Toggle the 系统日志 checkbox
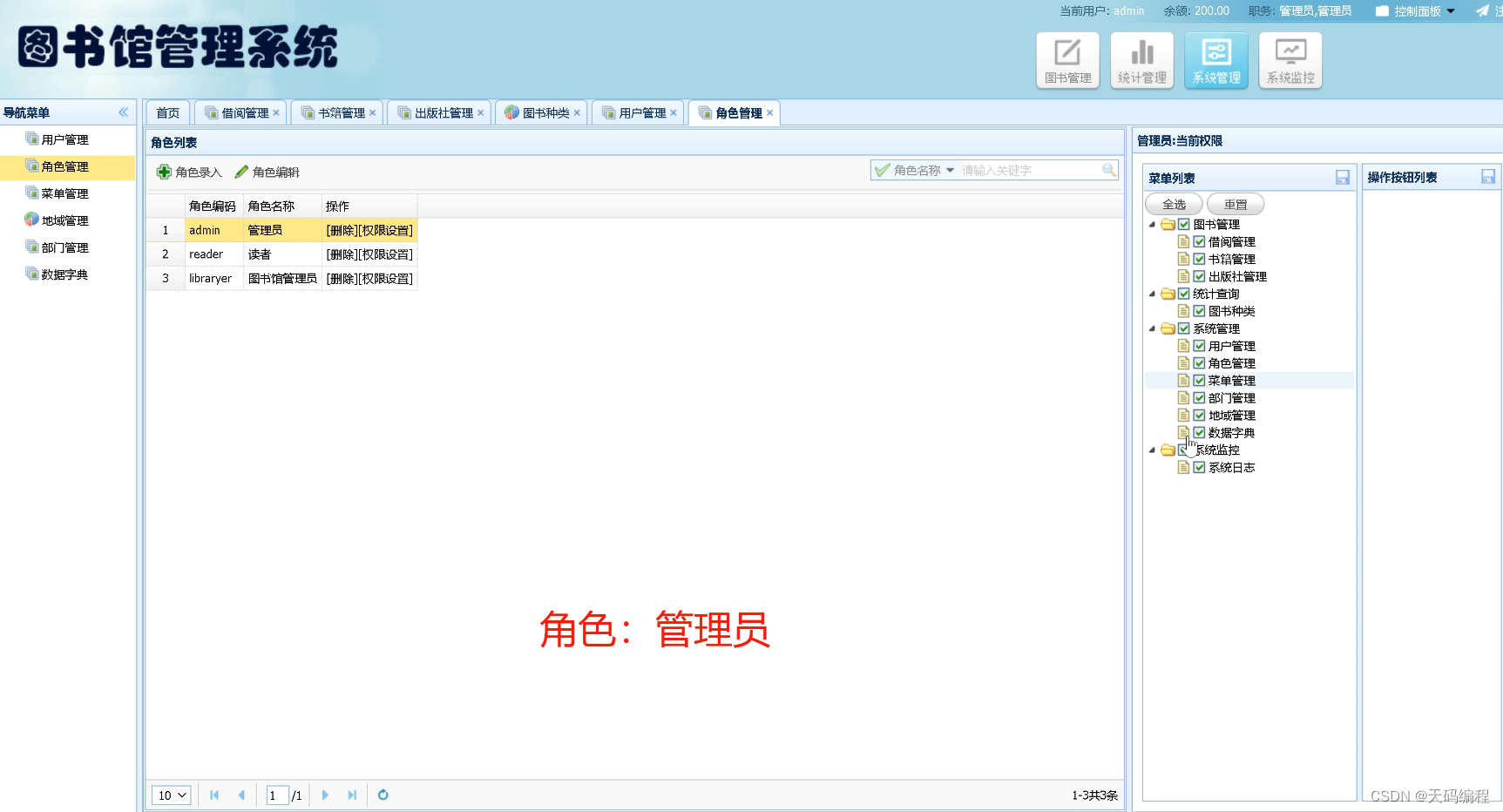 [x=1200, y=468]
